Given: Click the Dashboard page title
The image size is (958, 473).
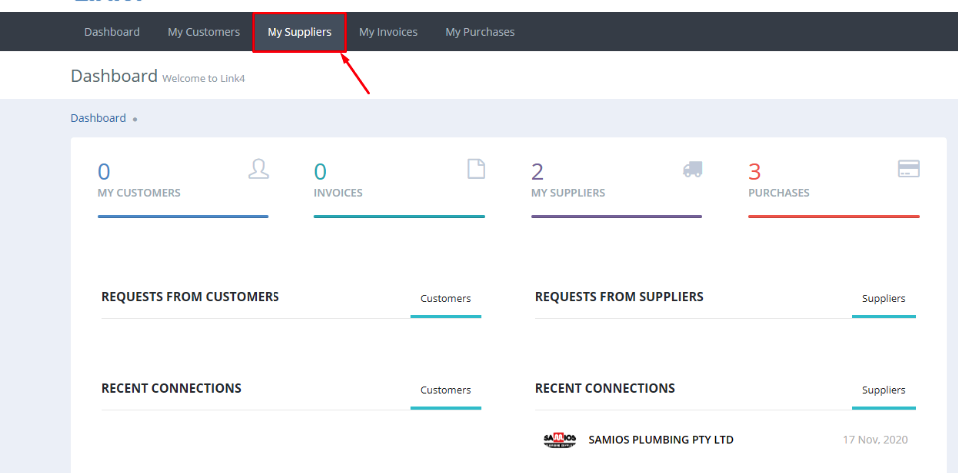Looking at the screenshot, I should tap(114, 76).
